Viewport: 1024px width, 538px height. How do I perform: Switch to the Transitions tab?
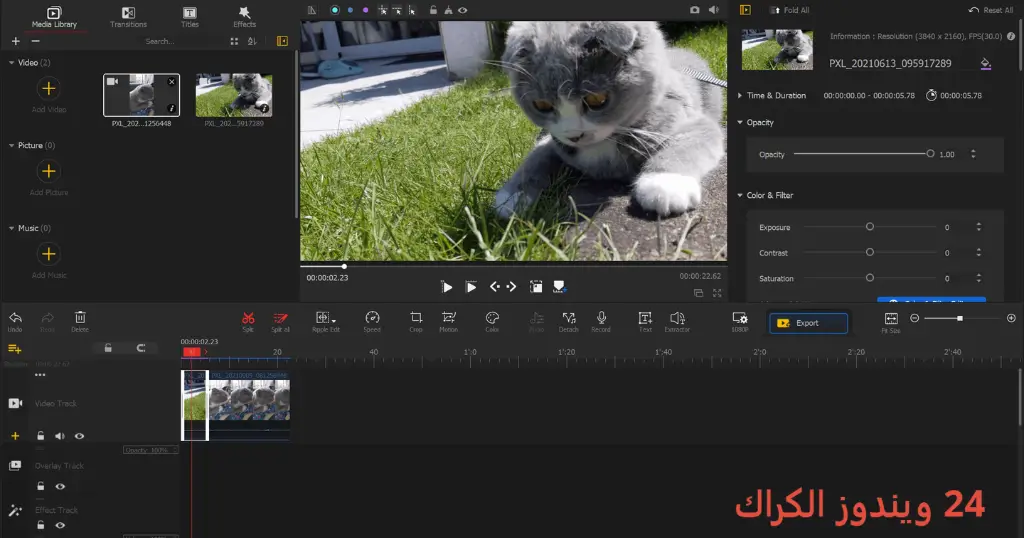coord(128,17)
